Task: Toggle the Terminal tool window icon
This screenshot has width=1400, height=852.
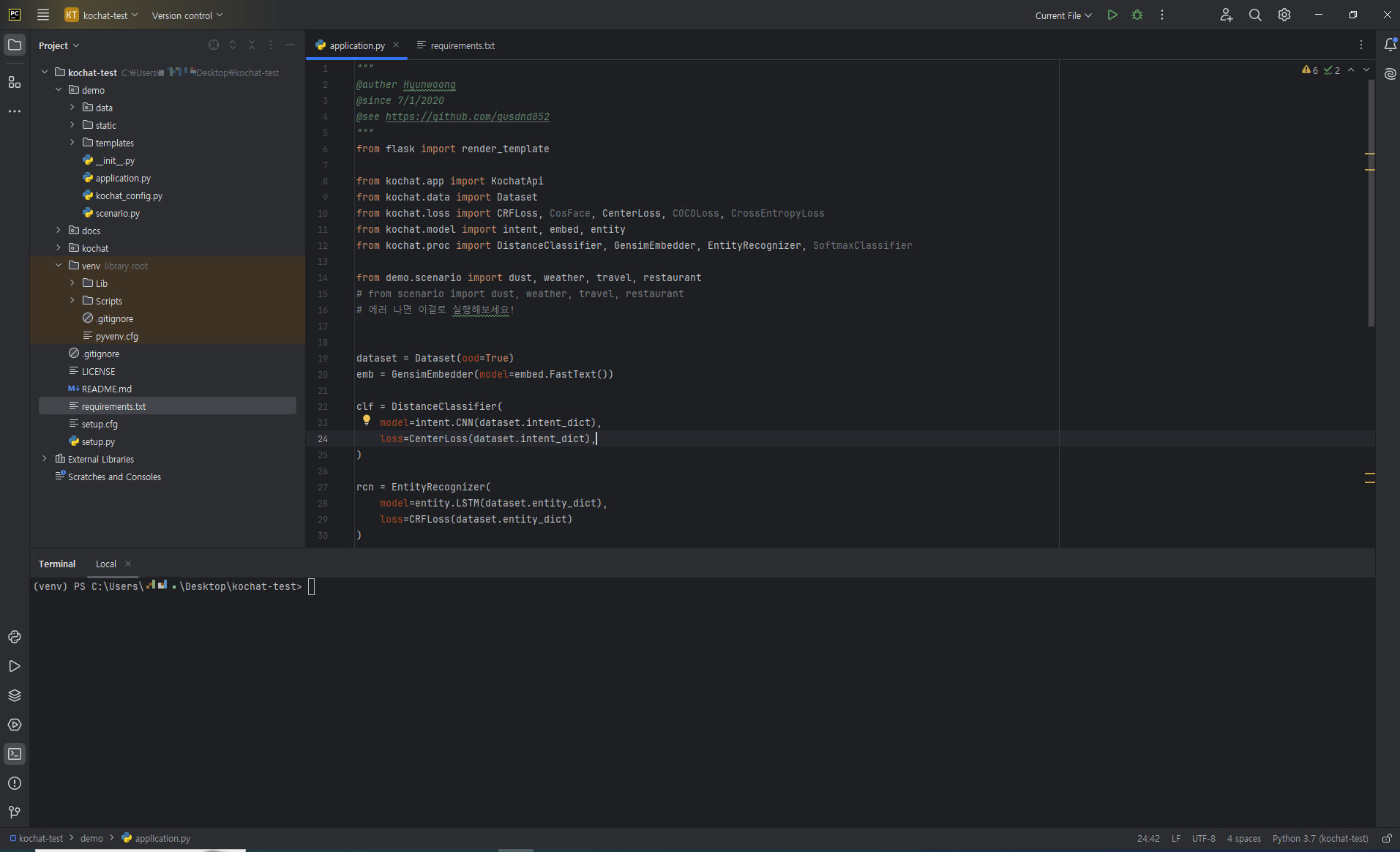Action: pyautogui.click(x=15, y=754)
